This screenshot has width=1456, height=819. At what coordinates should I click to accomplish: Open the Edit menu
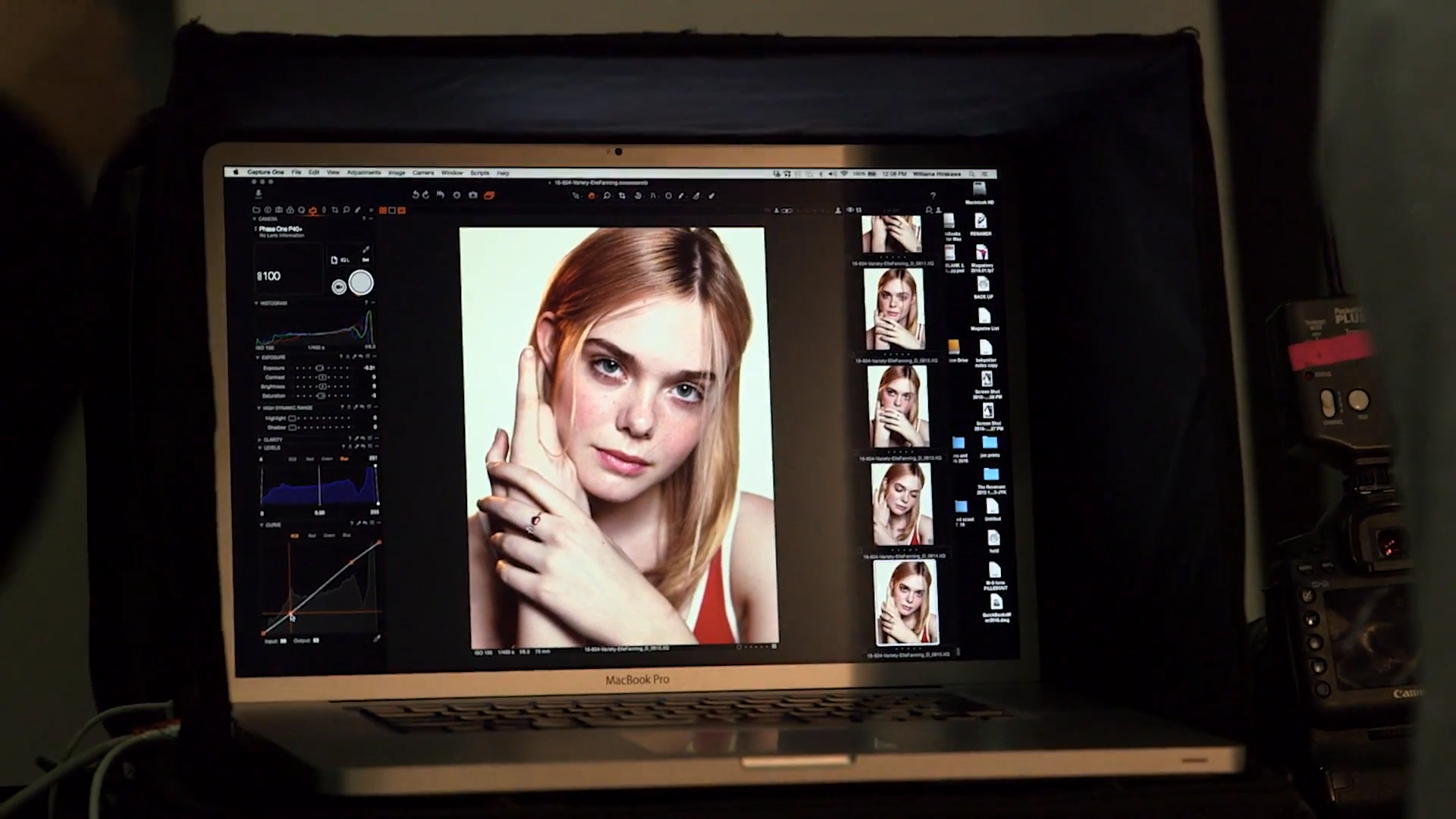click(314, 172)
